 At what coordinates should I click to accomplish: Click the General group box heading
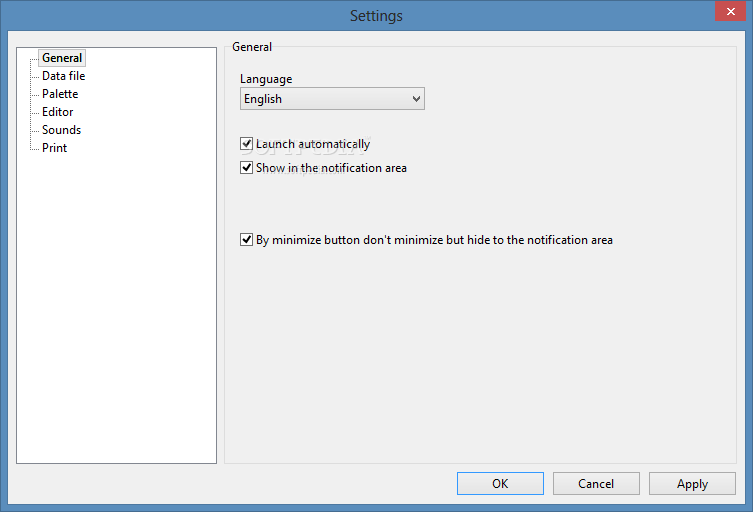click(252, 47)
